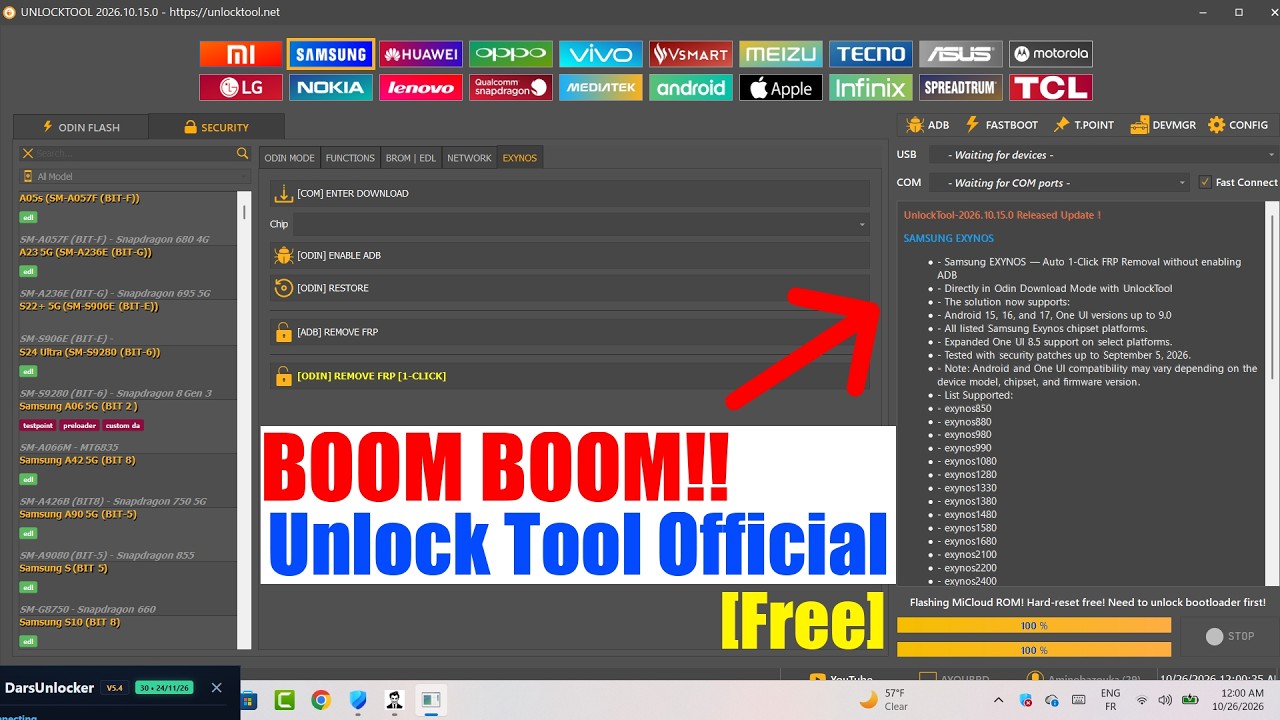Open Chrome from the taskbar

pos(321,700)
